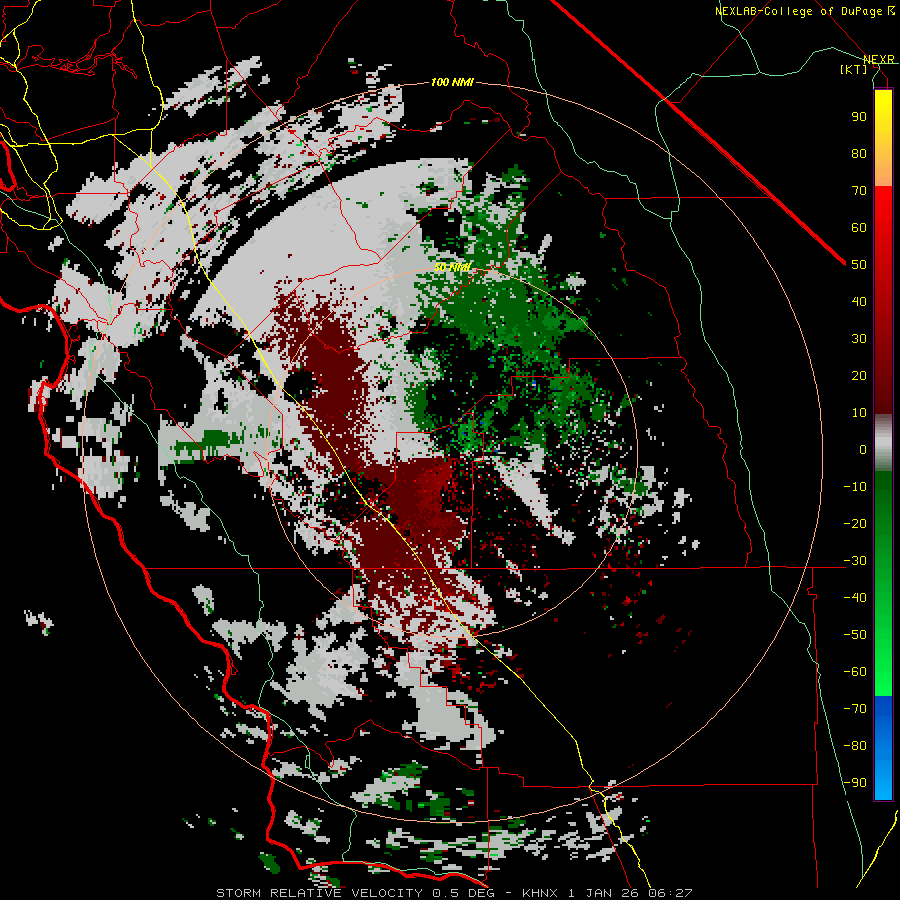Screen dimensions: 900x900
Task: Click the 50 NMI range ring label
Action: coord(452,267)
